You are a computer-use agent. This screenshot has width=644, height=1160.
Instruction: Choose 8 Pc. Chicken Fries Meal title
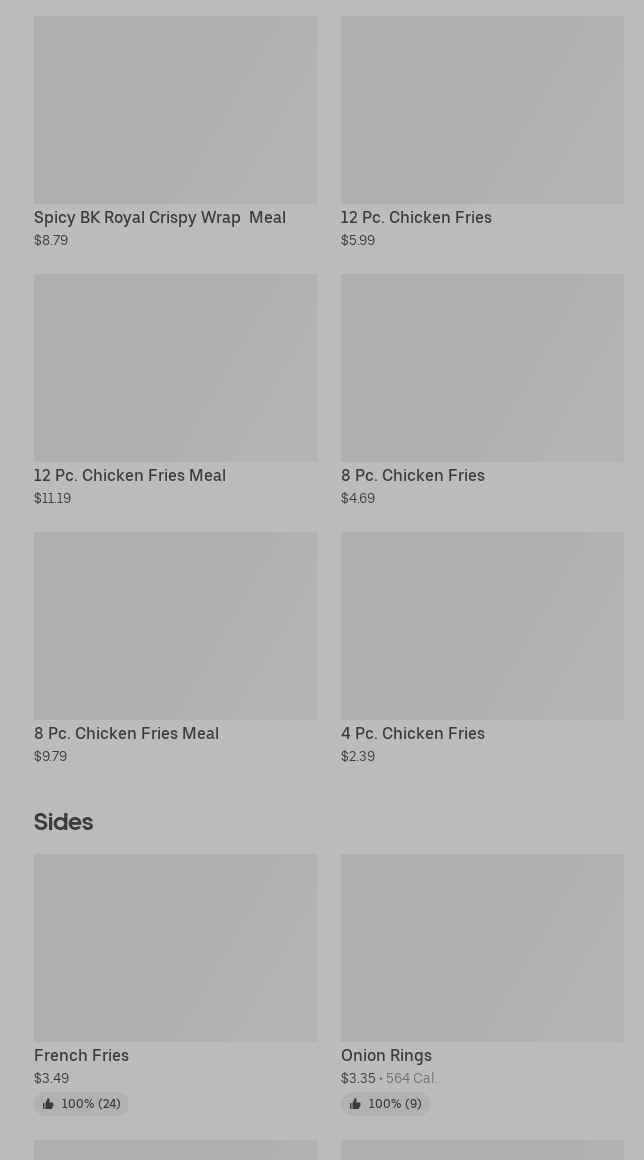point(126,733)
